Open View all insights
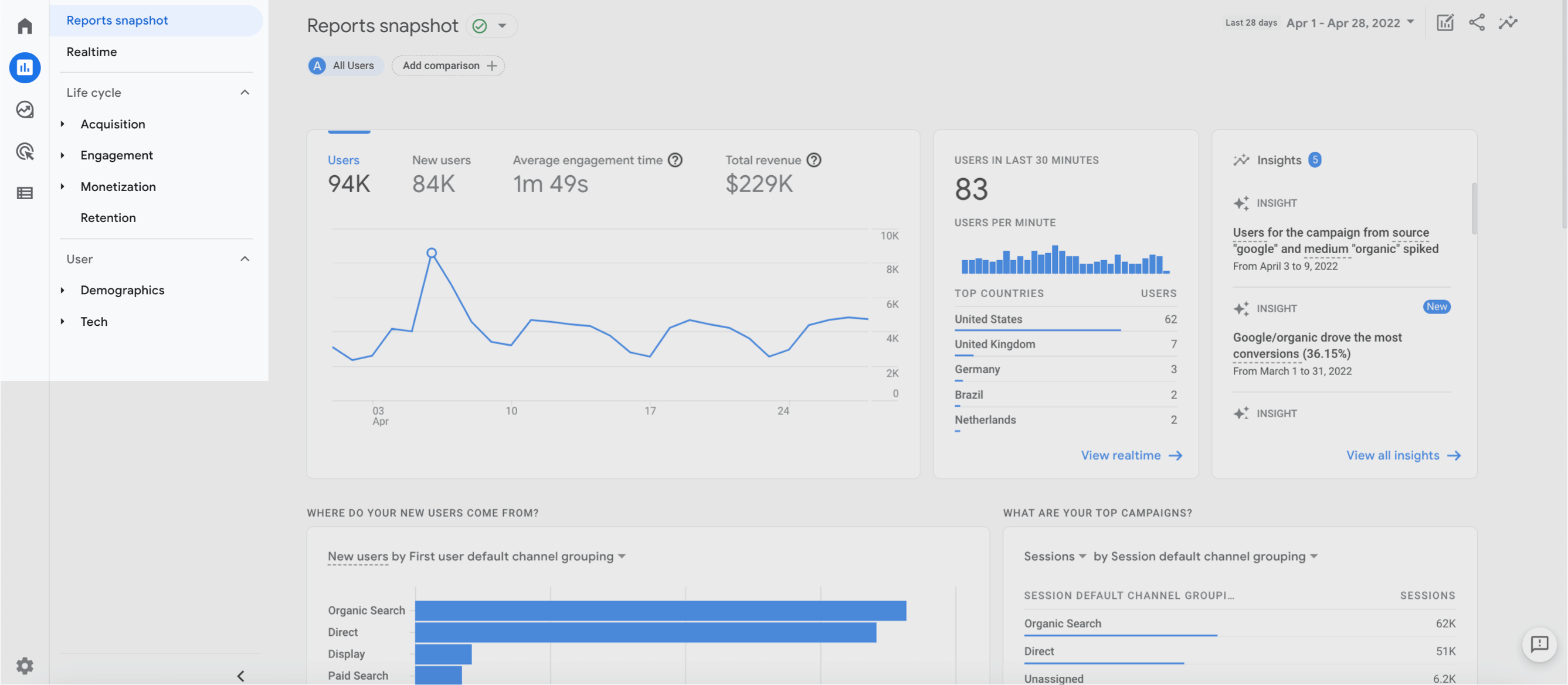1568x685 pixels. [x=1404, y=455]
